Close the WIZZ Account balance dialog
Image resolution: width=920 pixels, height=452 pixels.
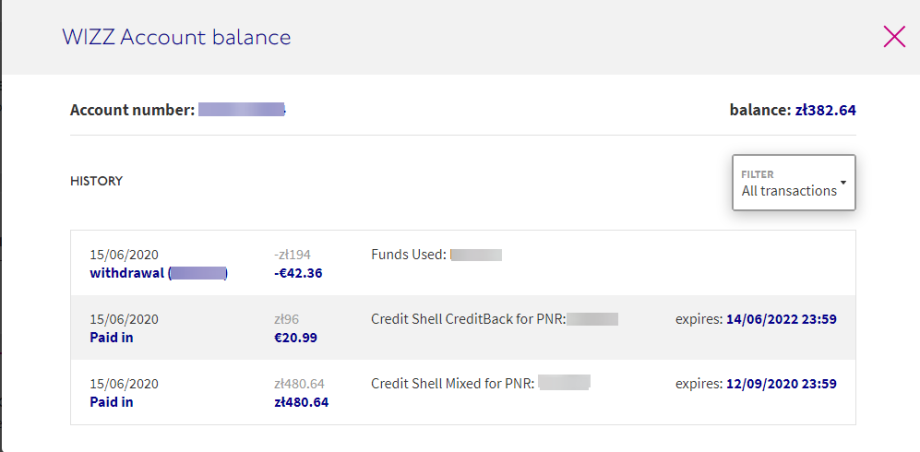894,38
